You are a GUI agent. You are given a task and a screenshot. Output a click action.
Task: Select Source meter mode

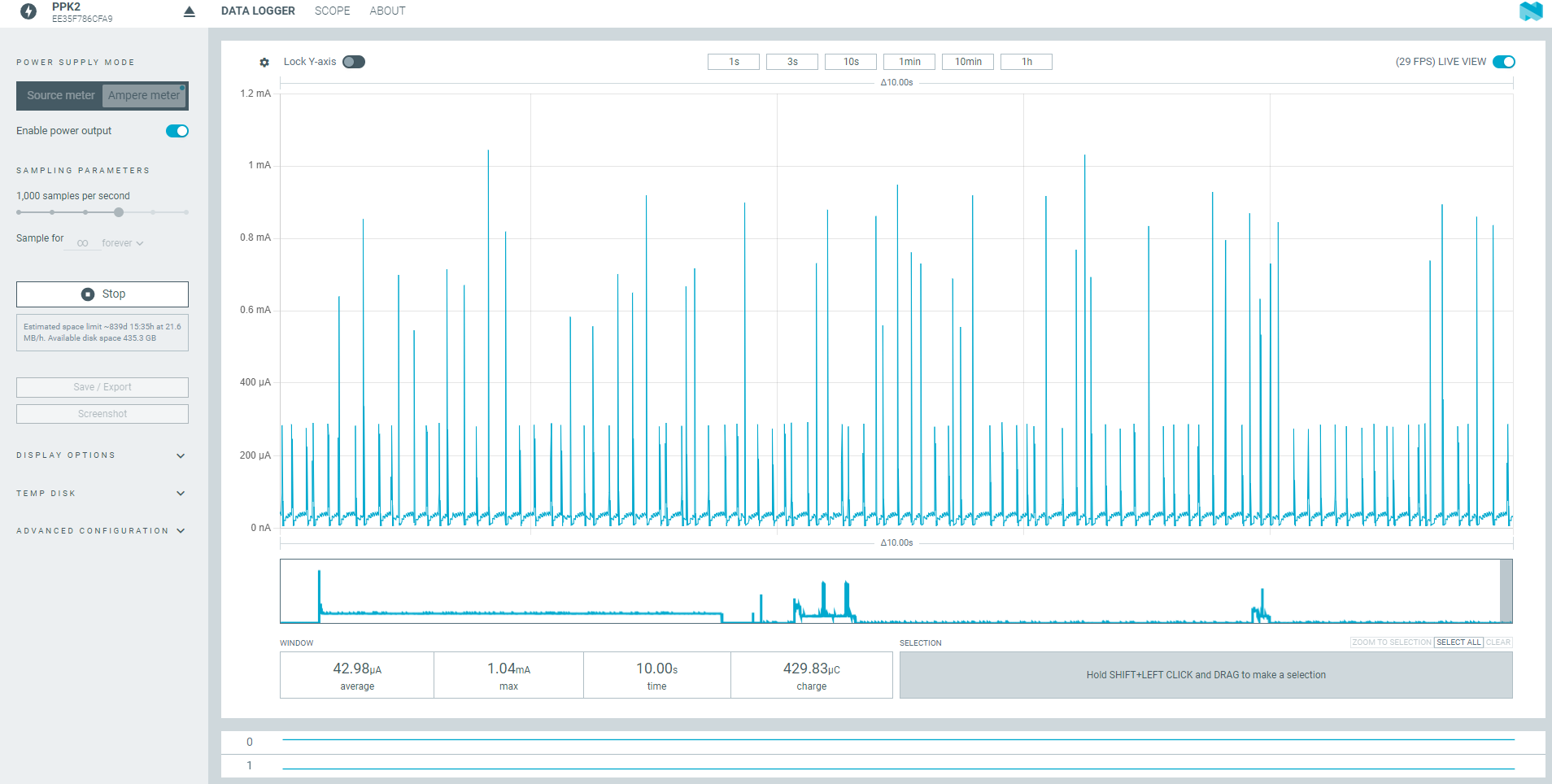click(61, 95)
